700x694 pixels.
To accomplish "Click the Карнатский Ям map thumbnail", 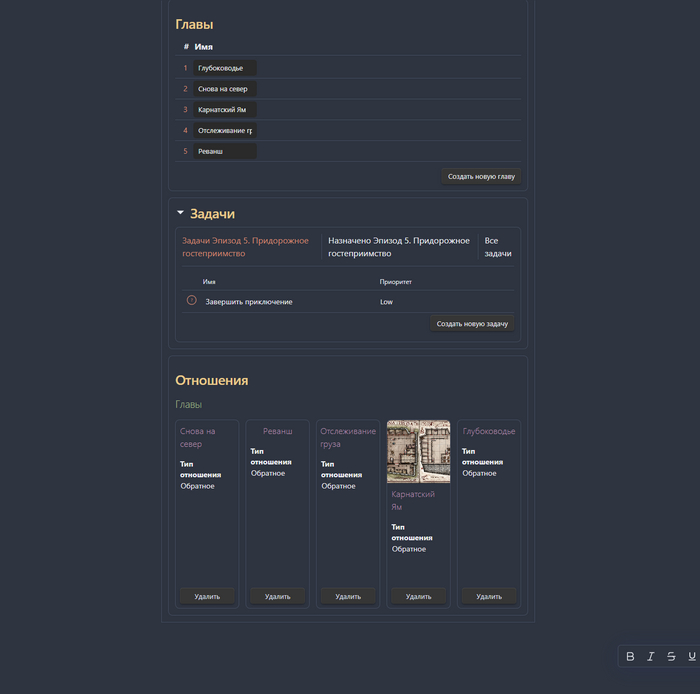I will [x=418, y=451].
